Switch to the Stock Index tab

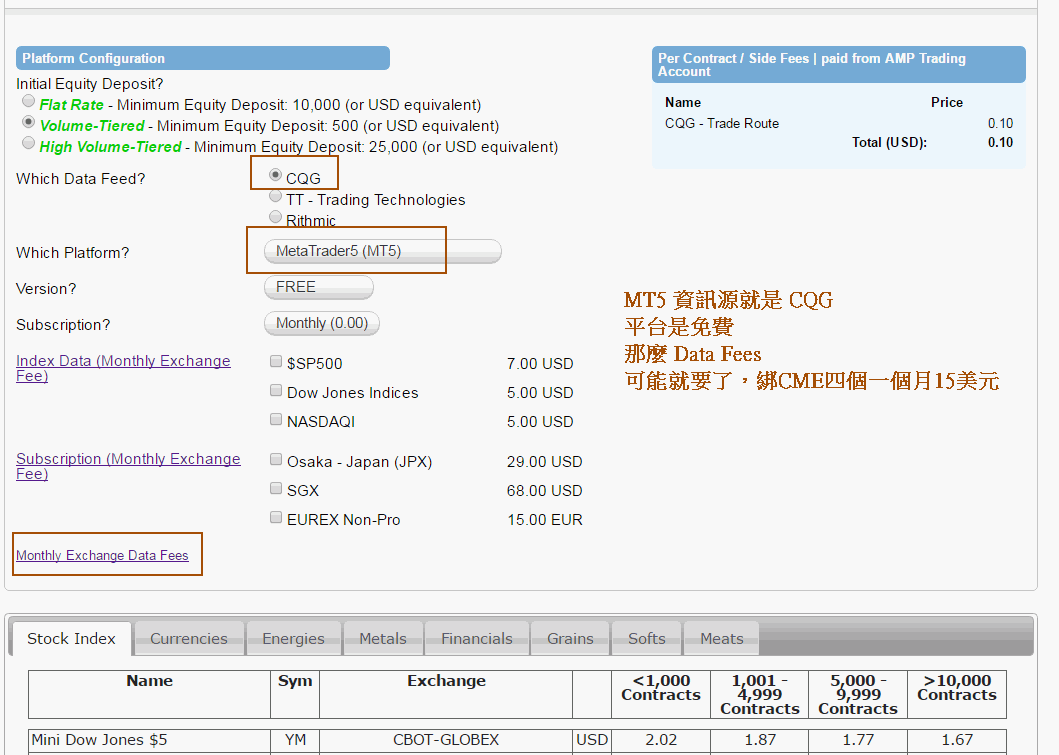(71, 639)
